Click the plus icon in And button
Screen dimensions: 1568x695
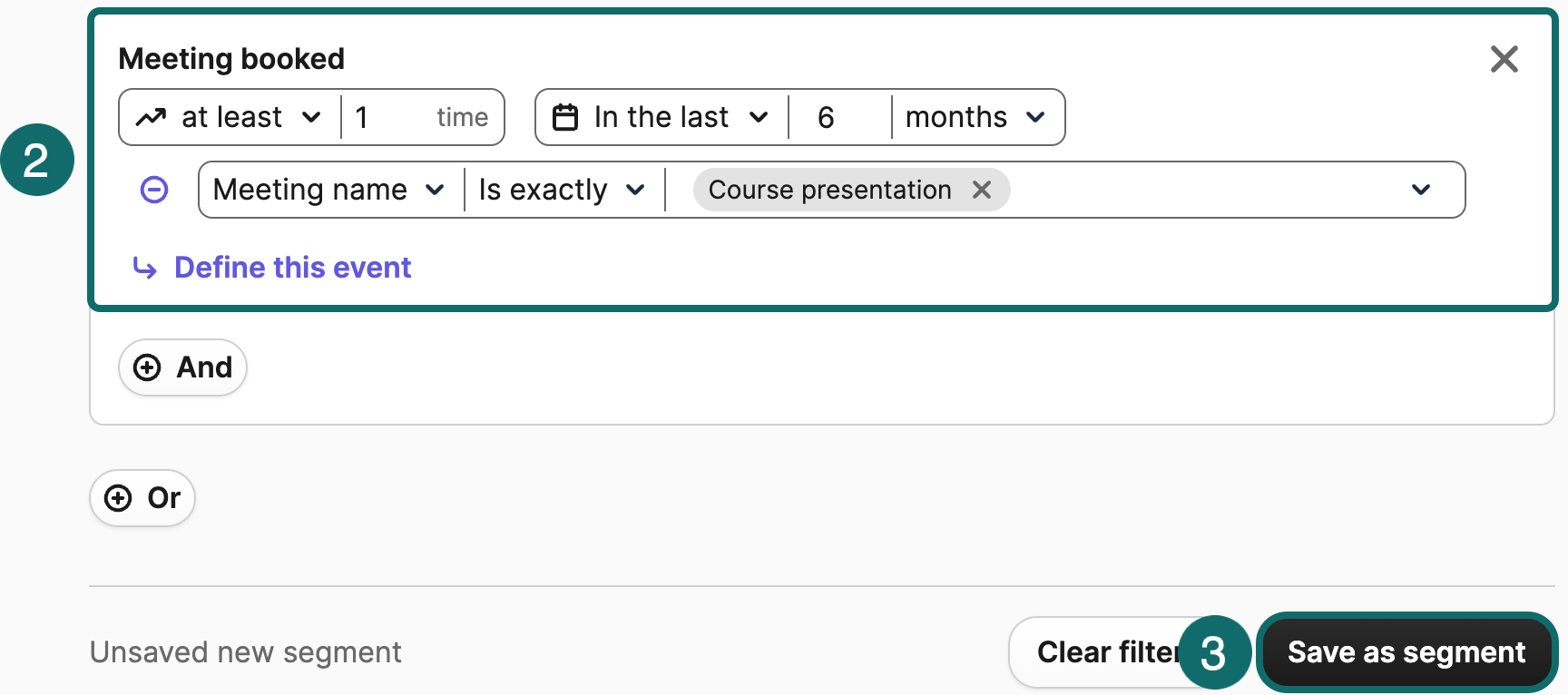tap(147, 367)
